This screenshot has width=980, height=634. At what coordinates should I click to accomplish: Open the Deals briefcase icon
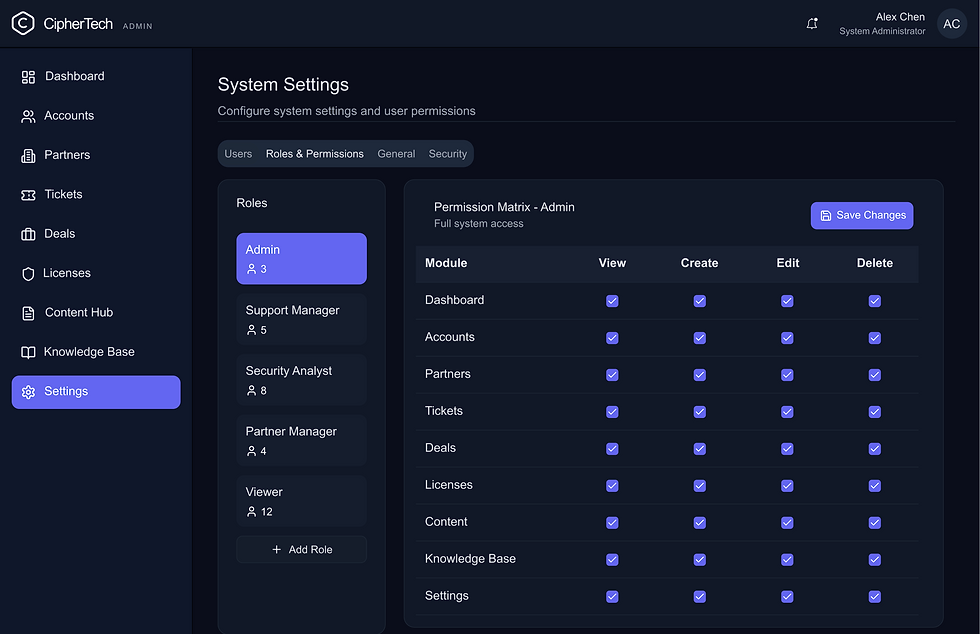coord(28,233)
